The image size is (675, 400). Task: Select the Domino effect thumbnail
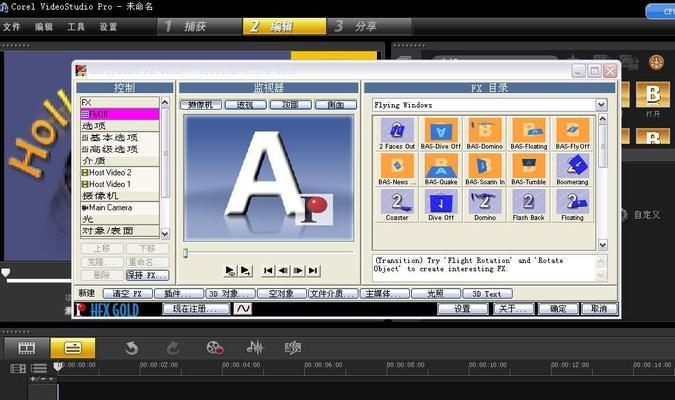pyautogui.click(x=485, y=205)
